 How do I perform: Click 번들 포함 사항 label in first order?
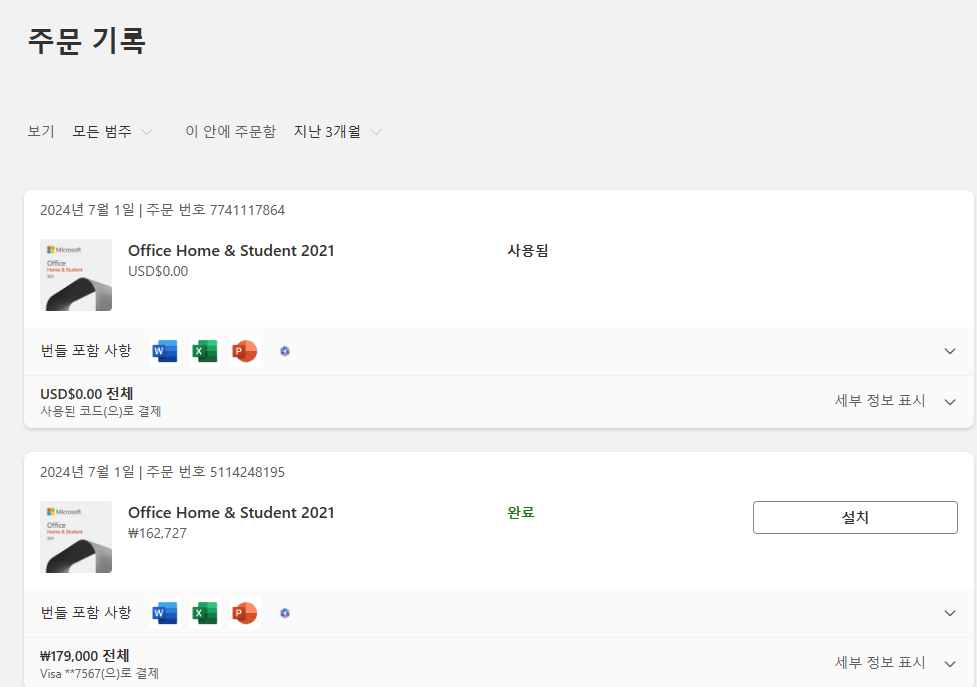click(86, 351)
